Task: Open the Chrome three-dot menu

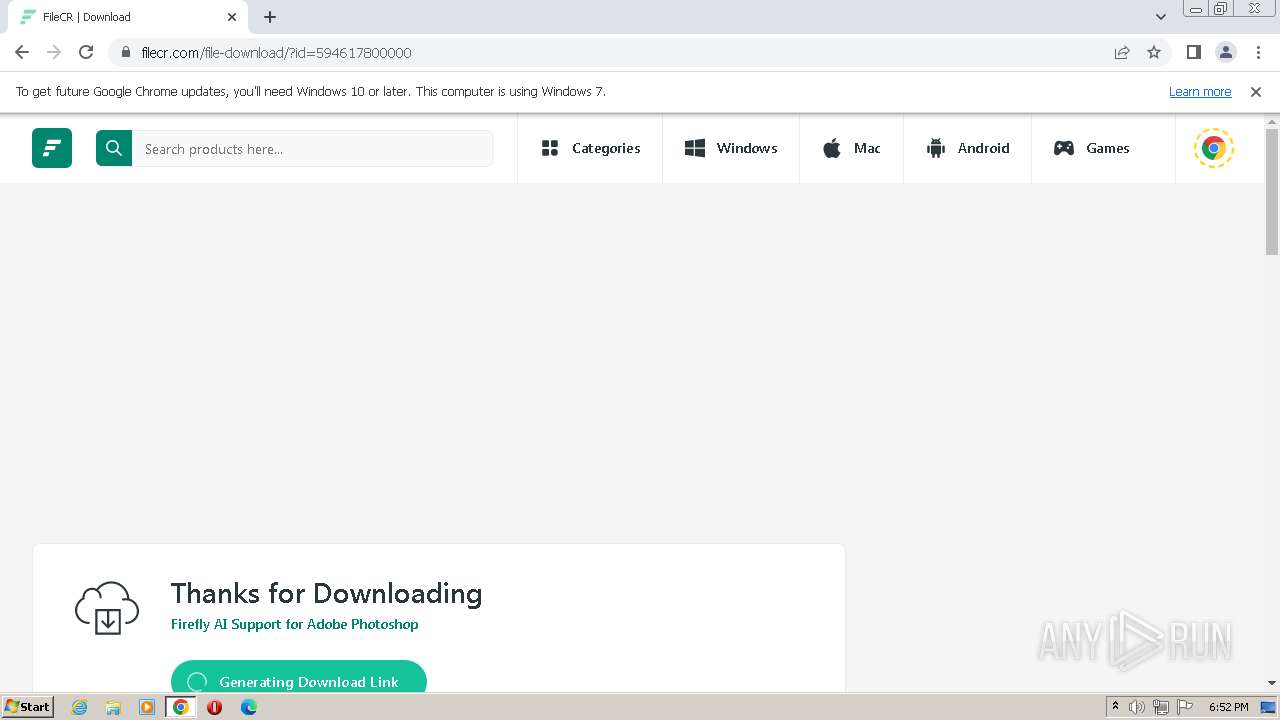Action: [1258, 52]
